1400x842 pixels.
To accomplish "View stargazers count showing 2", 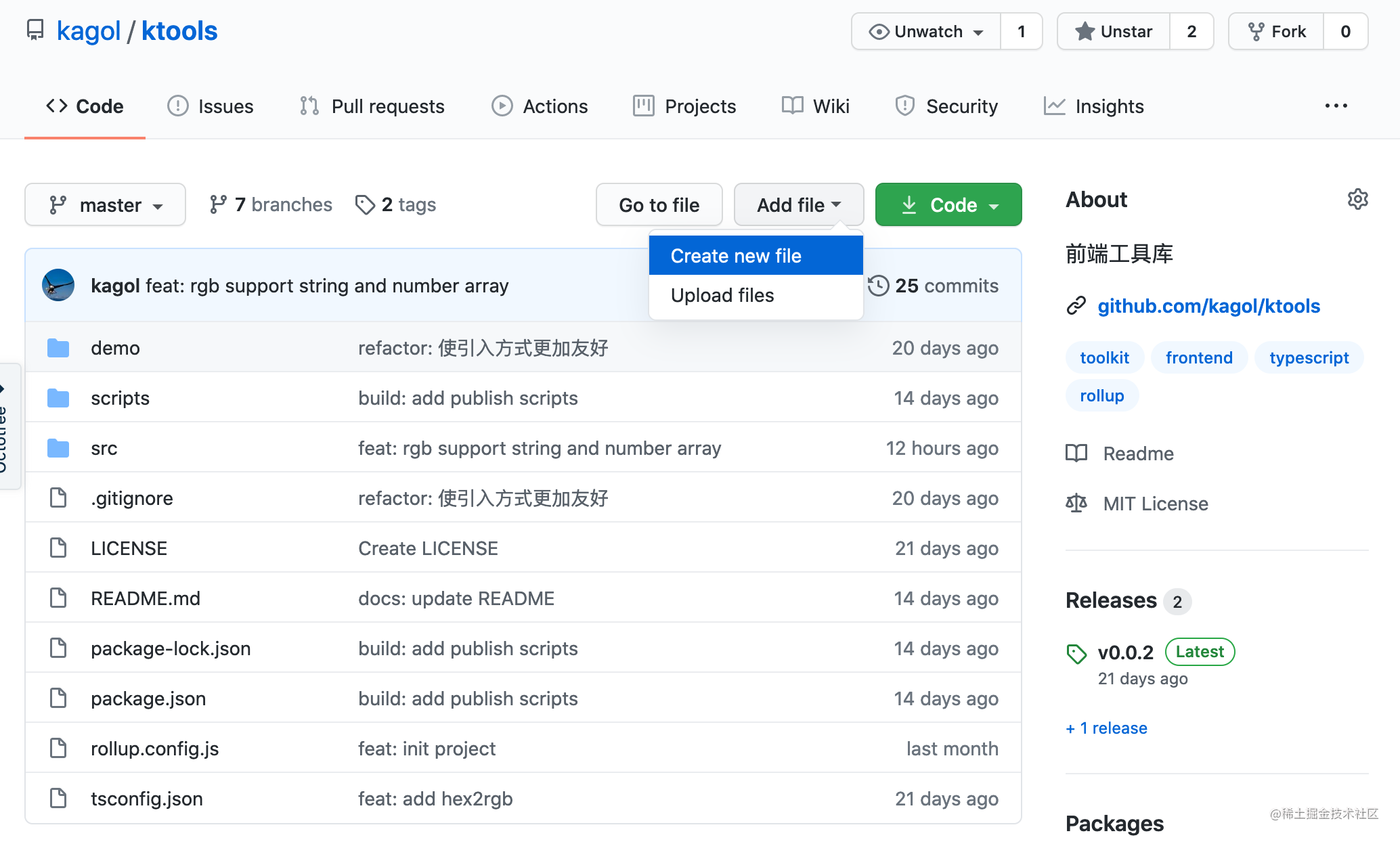I will pyautogui.click(x=1191, y=31).
